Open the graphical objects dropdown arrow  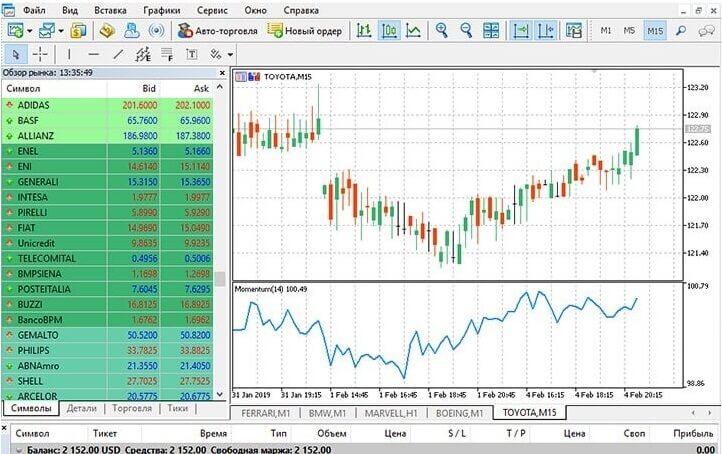point(230,55)
